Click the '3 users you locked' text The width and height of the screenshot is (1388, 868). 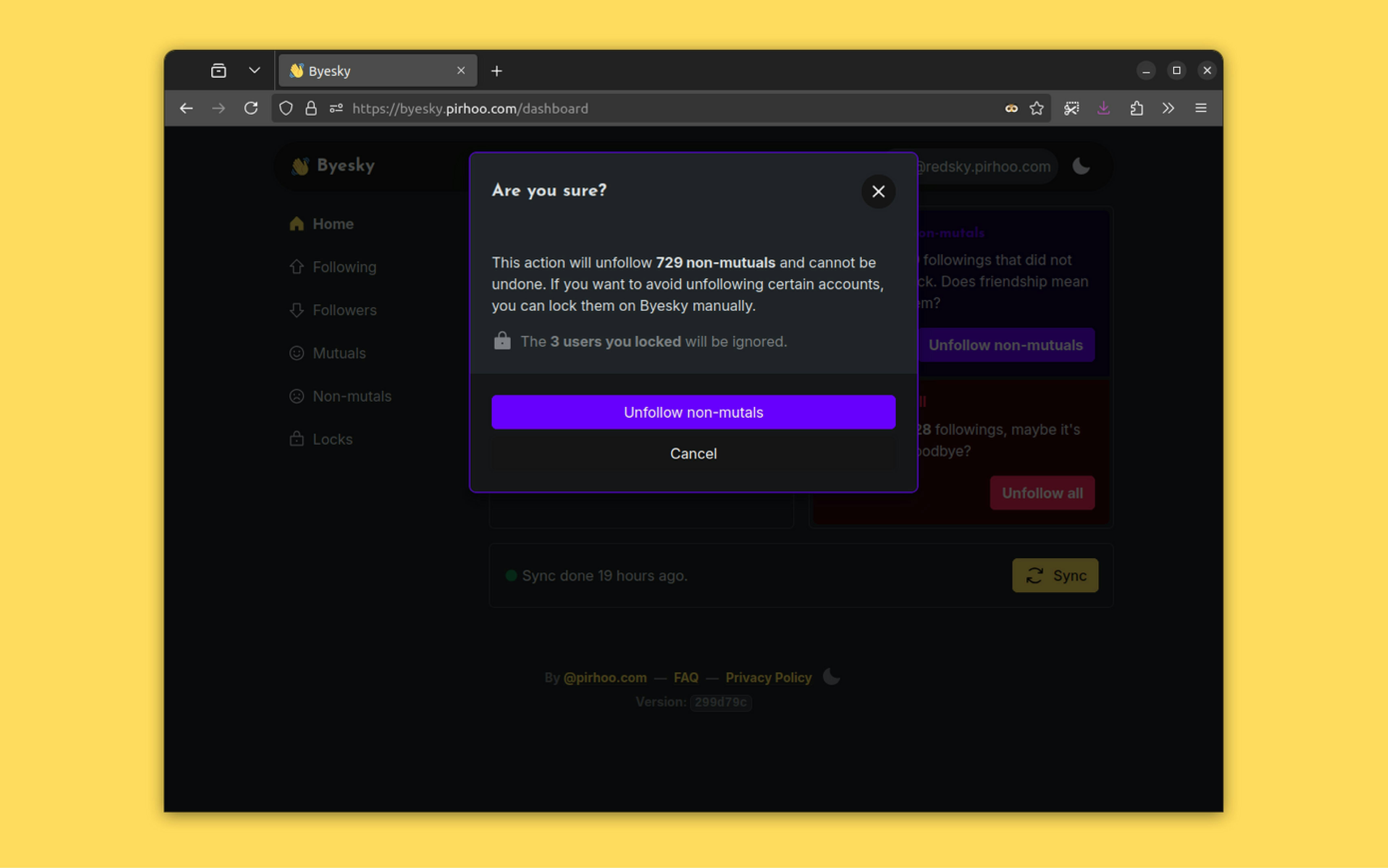pos(616,342)
